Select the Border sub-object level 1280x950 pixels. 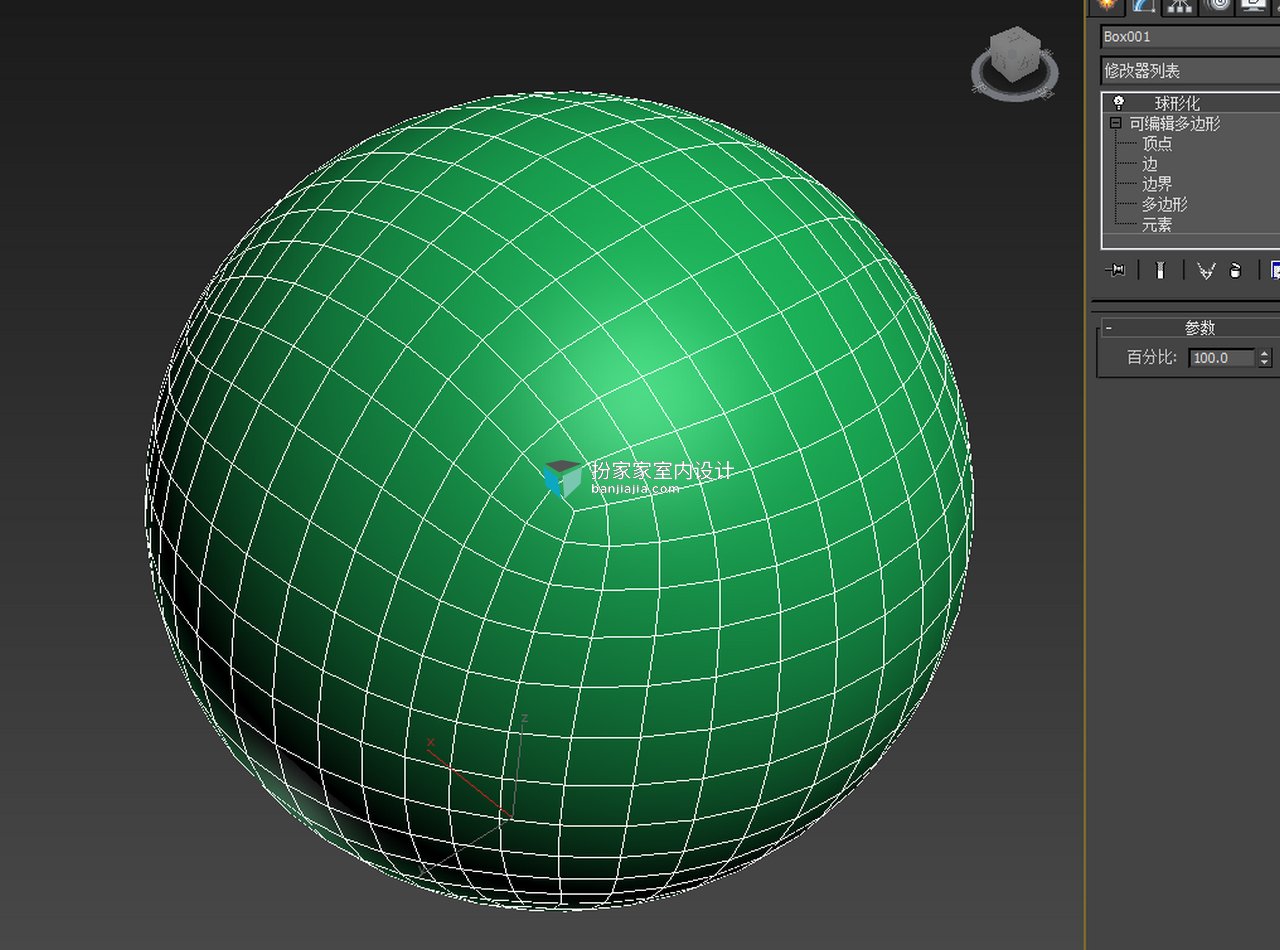tap(1157, 184)
